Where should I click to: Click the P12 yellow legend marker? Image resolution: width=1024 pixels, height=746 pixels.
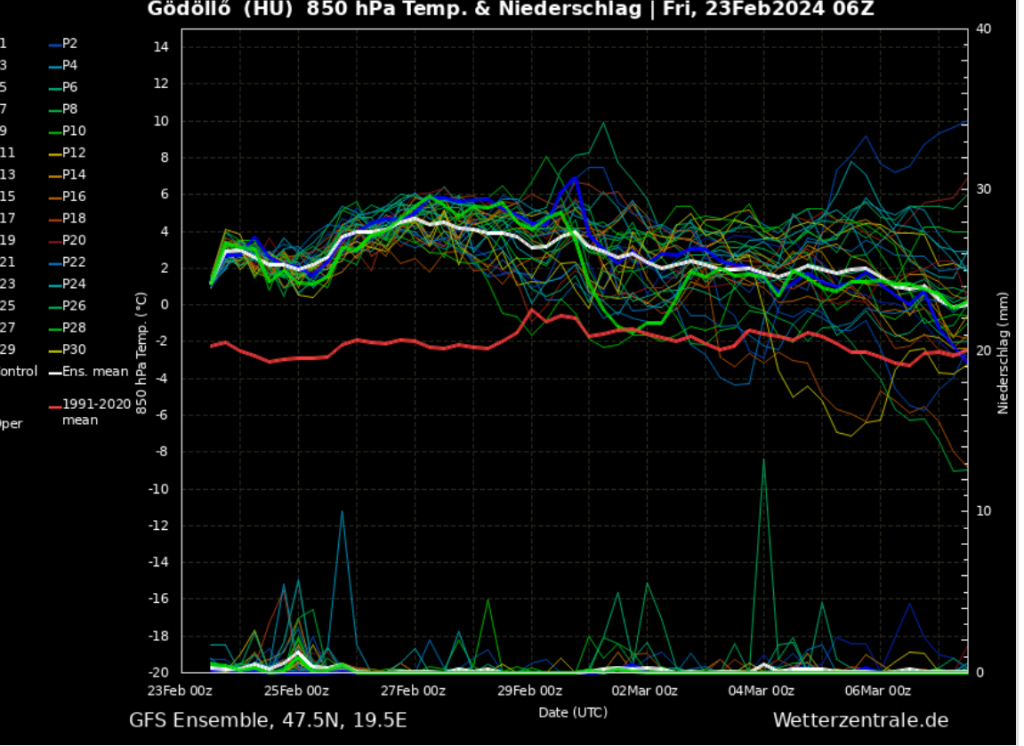[x=54, y=154]
